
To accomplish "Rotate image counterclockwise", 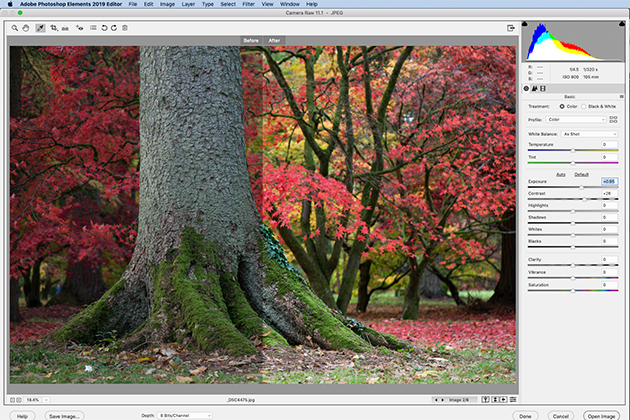I will tap(104, 28).
